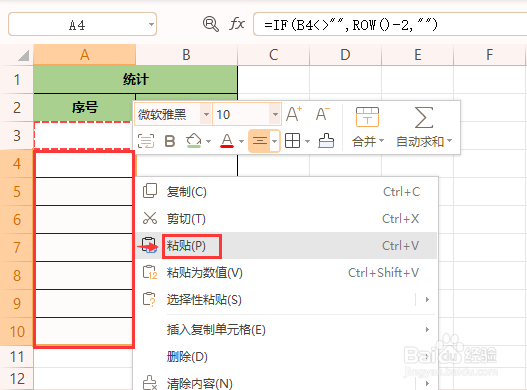Click the clear contents eraser icon

pos(150,383)
